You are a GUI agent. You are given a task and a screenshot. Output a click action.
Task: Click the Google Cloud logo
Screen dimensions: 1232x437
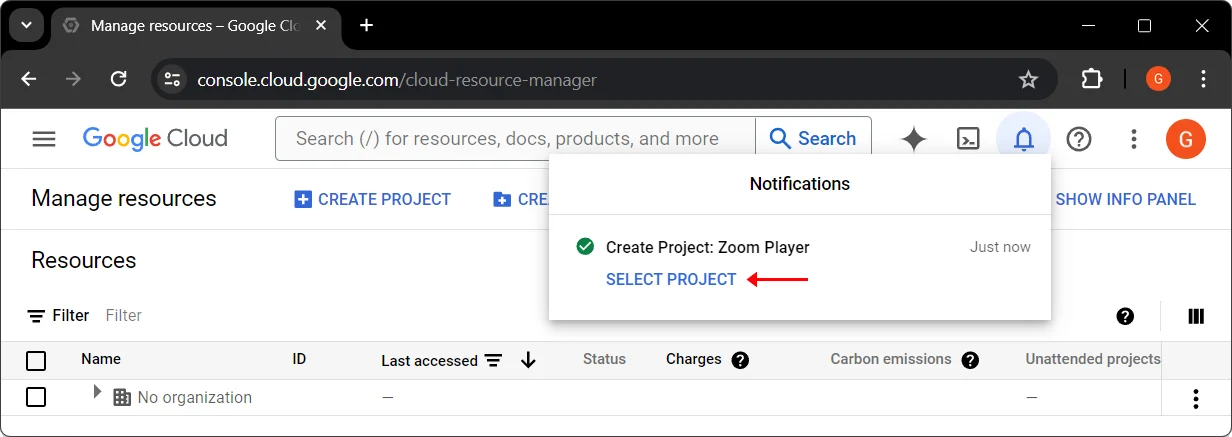point(155,139)
